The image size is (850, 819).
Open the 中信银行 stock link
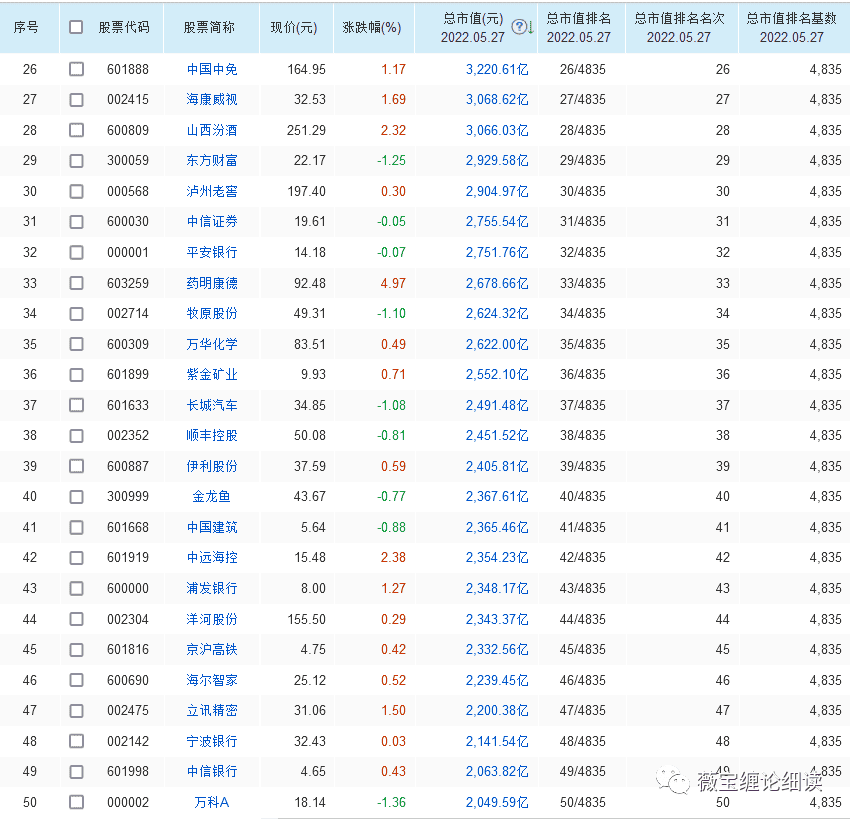[212, 772]
